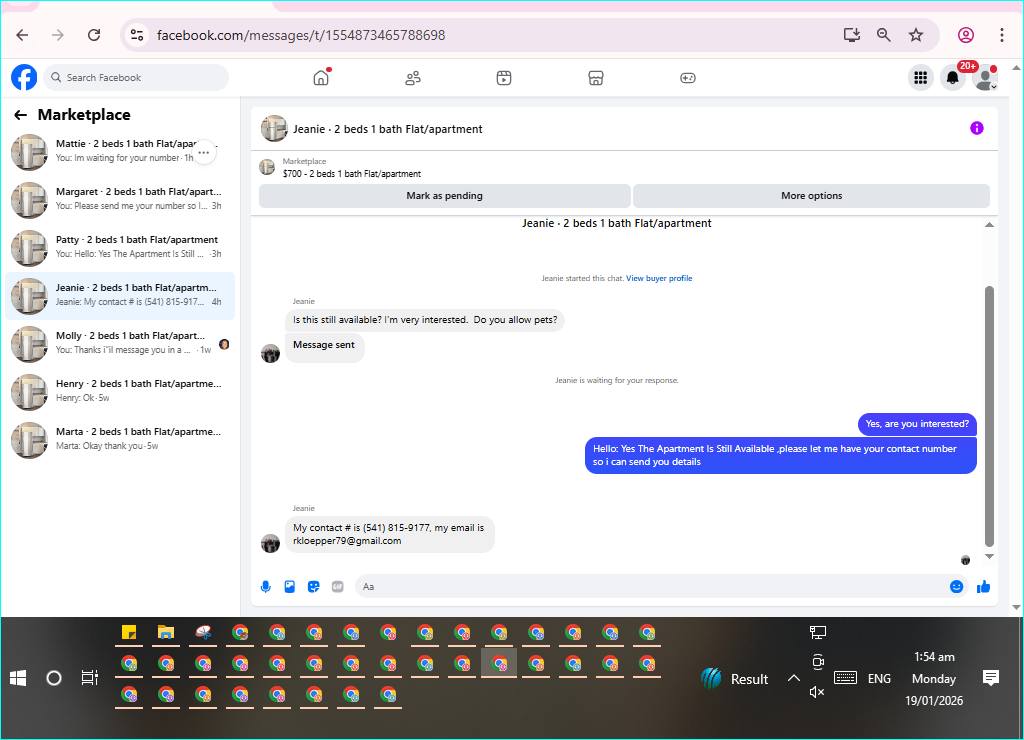This screenshot has width=1024, height=740.
Task: Click 'Is this still available?' message bubble
Action: pos(425,320)
